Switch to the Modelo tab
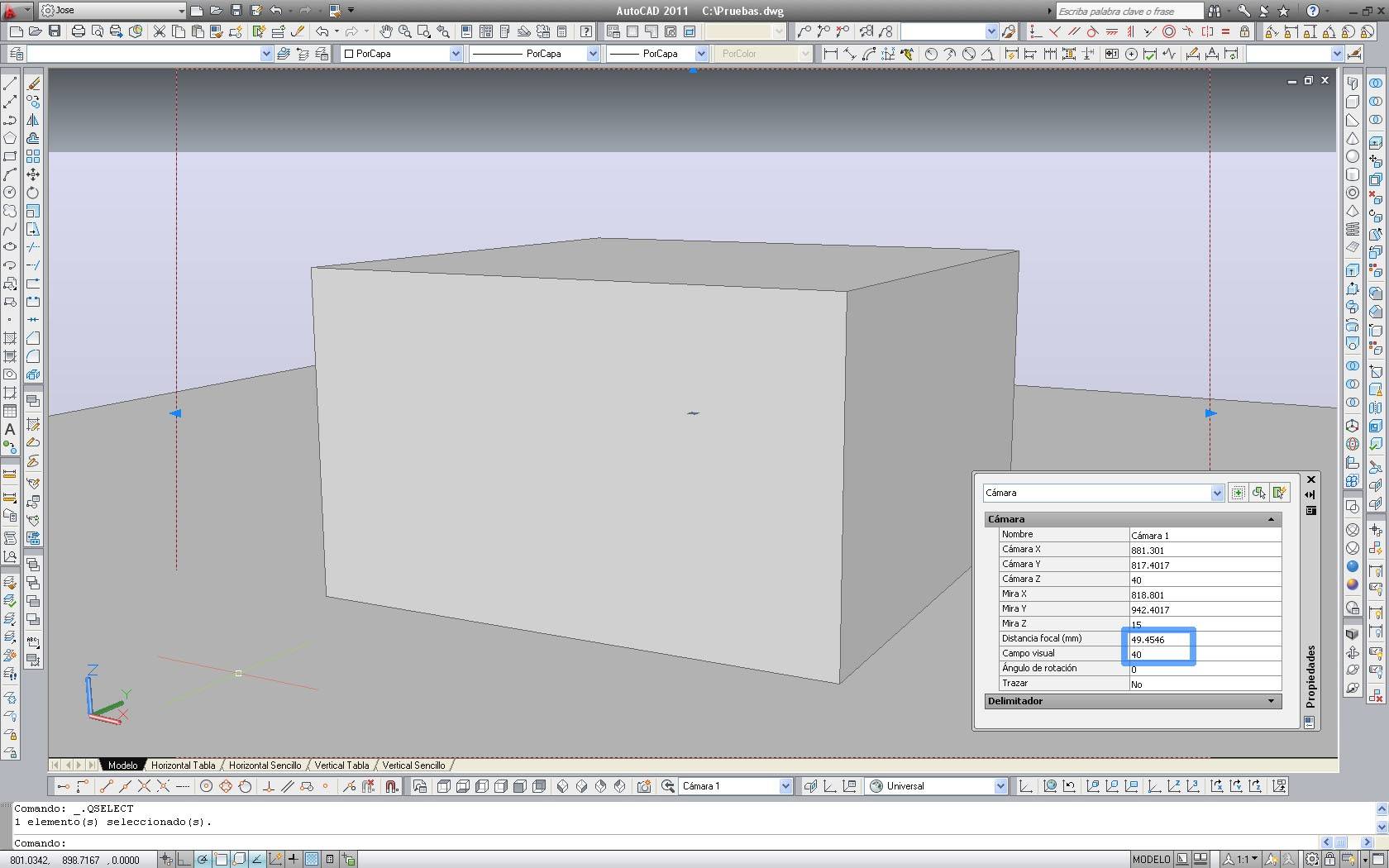The height and width of the screenshot is (868, 1389). [122, 765]
